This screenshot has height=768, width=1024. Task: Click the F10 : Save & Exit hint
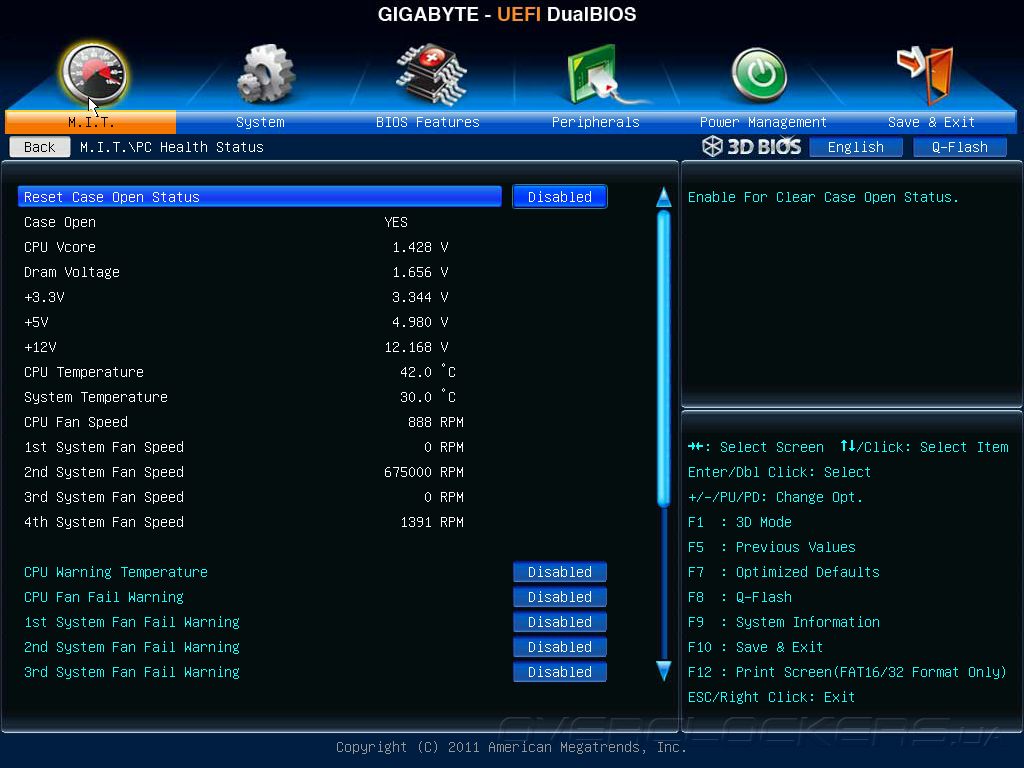point(755,647)
